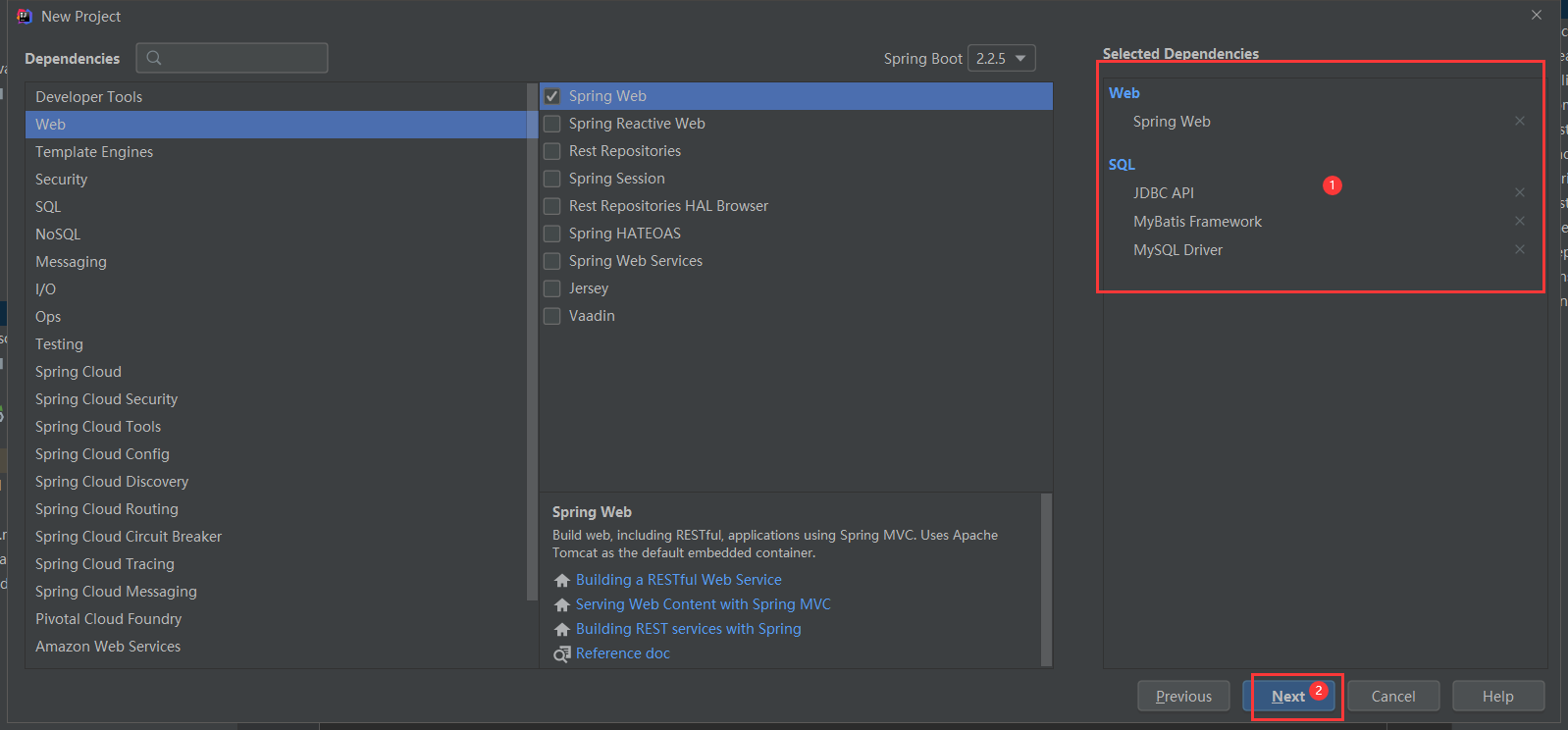Select the I/O category
The height and width of the screenshot is (730, 1568).
276,289
